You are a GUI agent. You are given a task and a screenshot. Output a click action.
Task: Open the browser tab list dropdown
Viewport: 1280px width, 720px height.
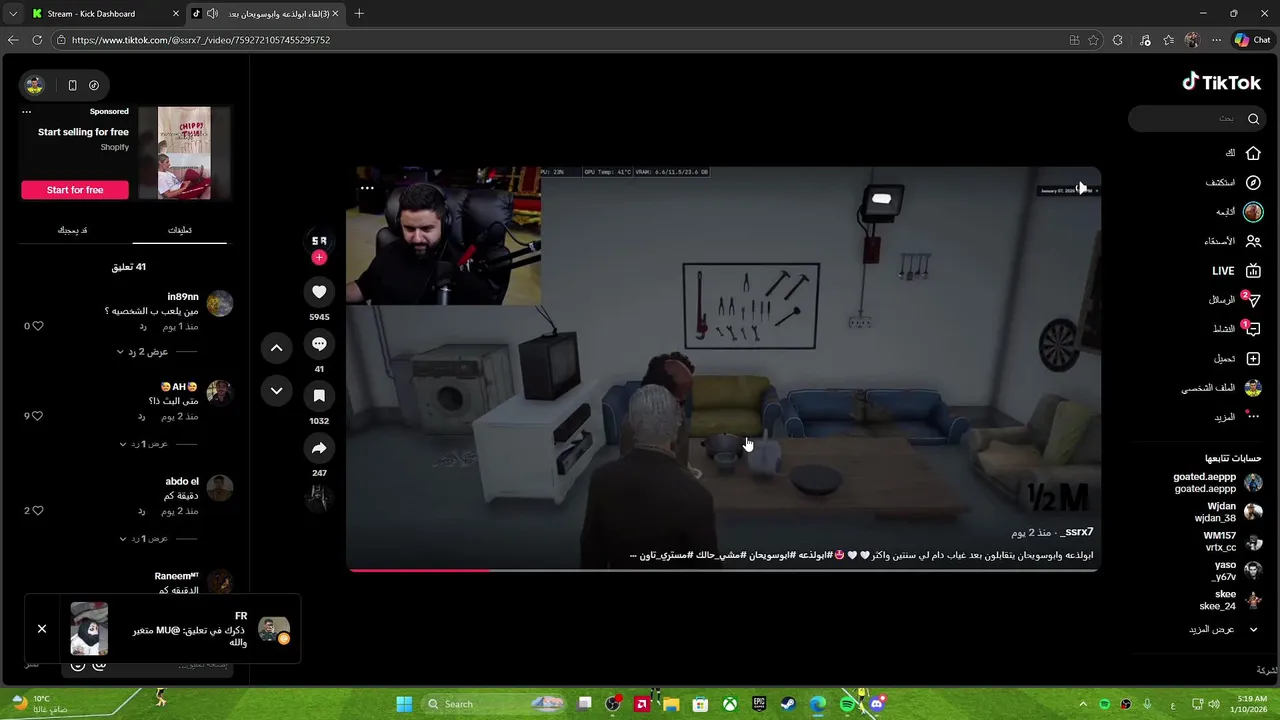(x=13, y=14)
